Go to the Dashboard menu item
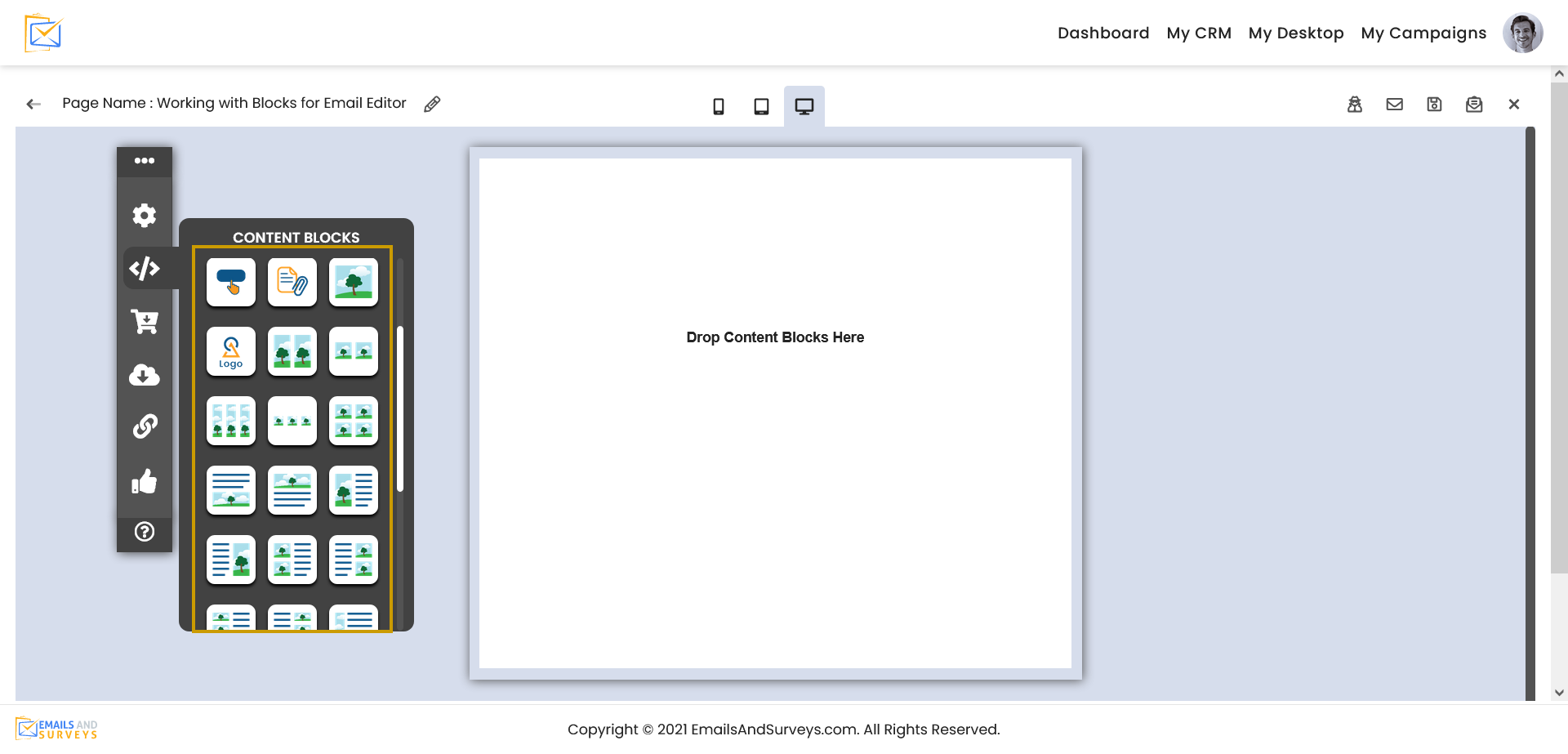Screen dimensions: 1568x754 pos(1103,33)
